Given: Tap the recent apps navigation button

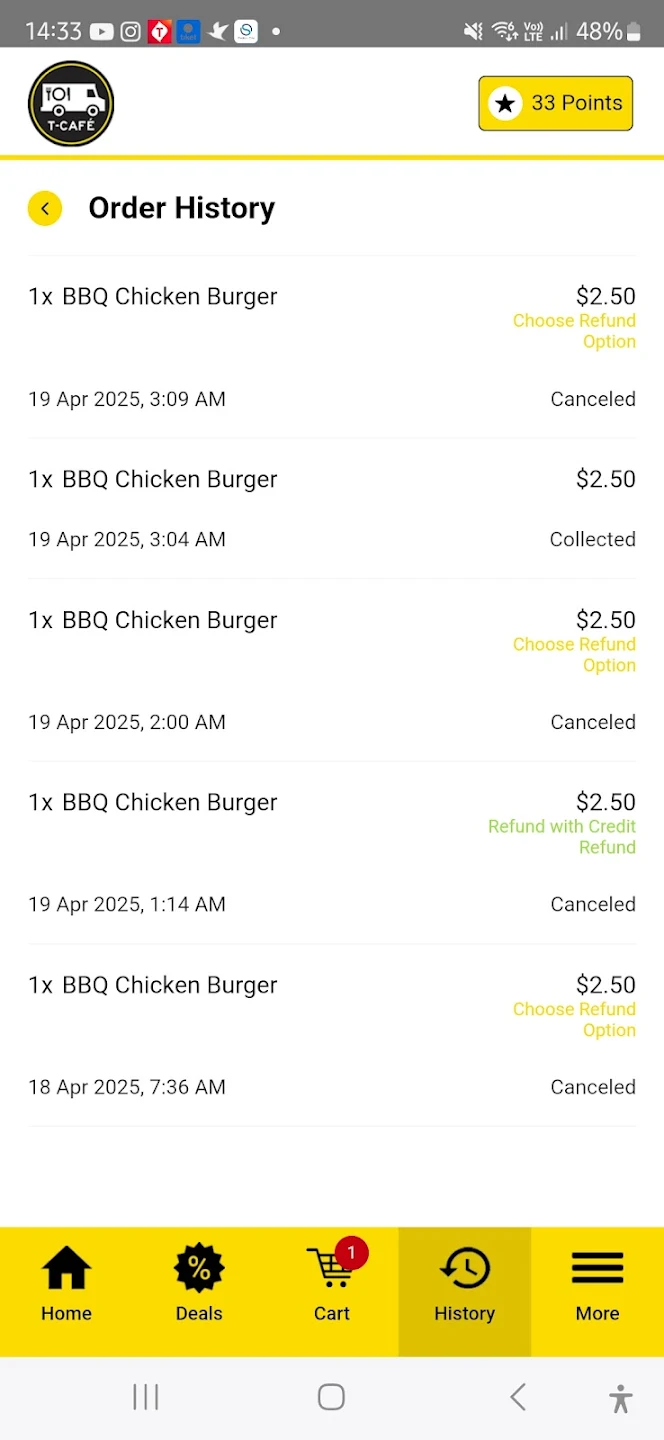Looking at the screenshot, I should pos(146,1397).
